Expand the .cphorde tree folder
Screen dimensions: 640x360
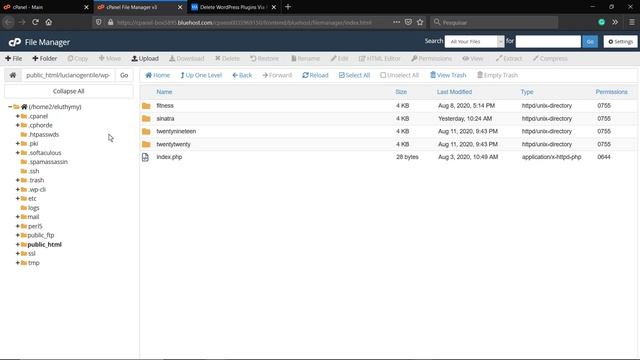click(x=18, y=125)
